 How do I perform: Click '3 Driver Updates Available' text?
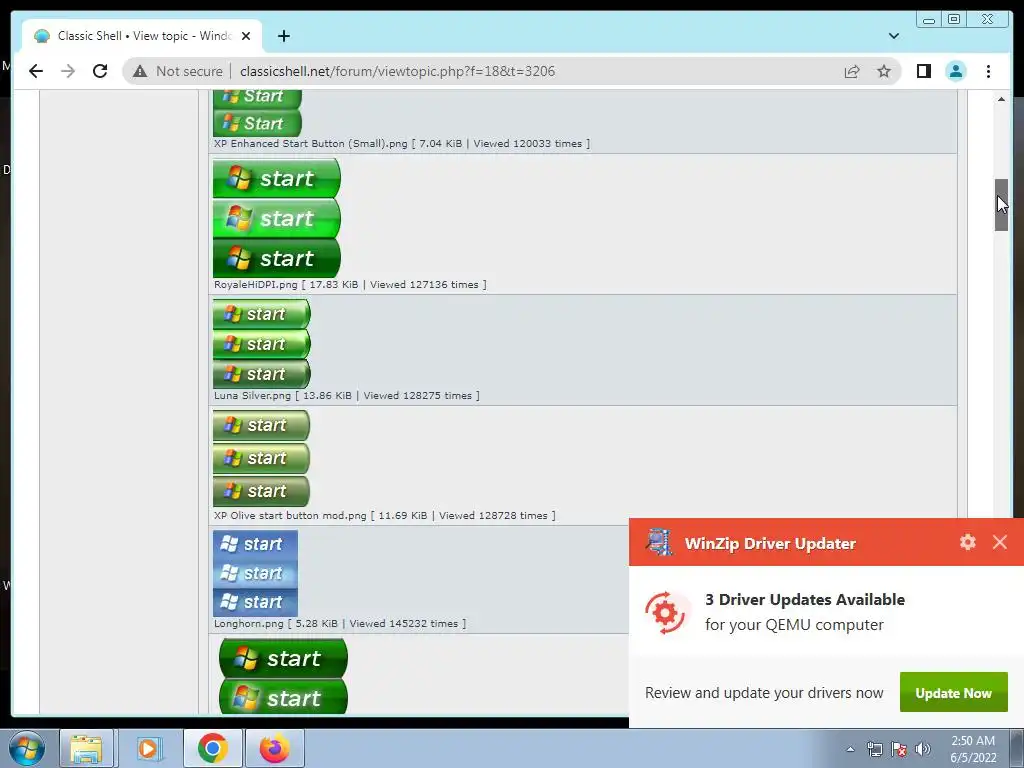tap(805, 600)
